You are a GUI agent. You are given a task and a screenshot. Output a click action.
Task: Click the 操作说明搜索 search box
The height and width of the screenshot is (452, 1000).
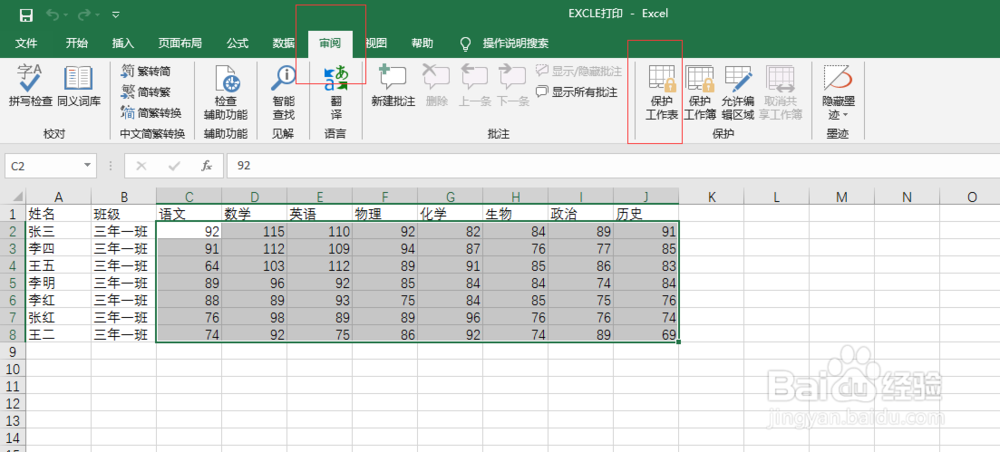515,43
